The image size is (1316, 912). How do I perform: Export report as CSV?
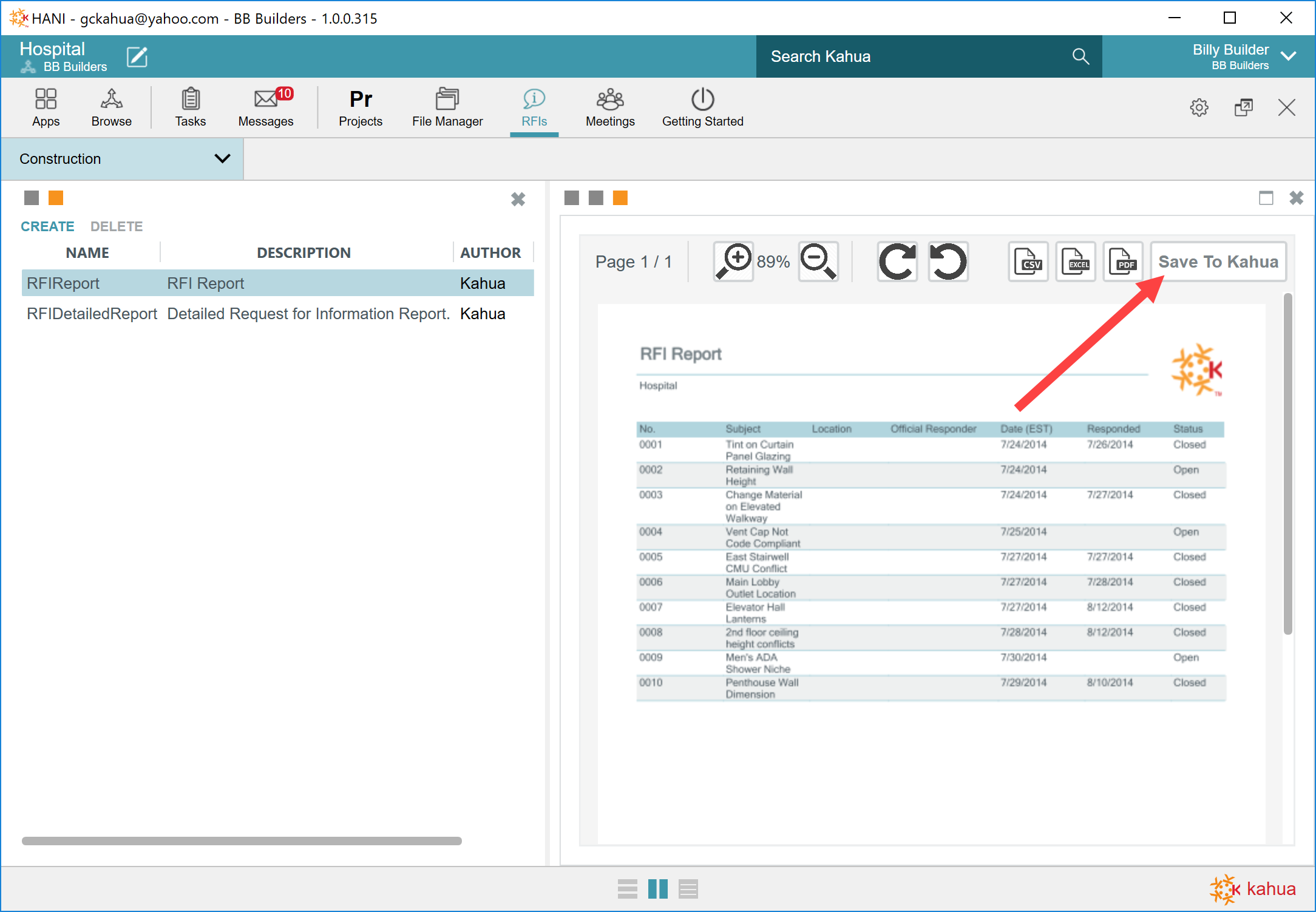tap(1028, 262)
